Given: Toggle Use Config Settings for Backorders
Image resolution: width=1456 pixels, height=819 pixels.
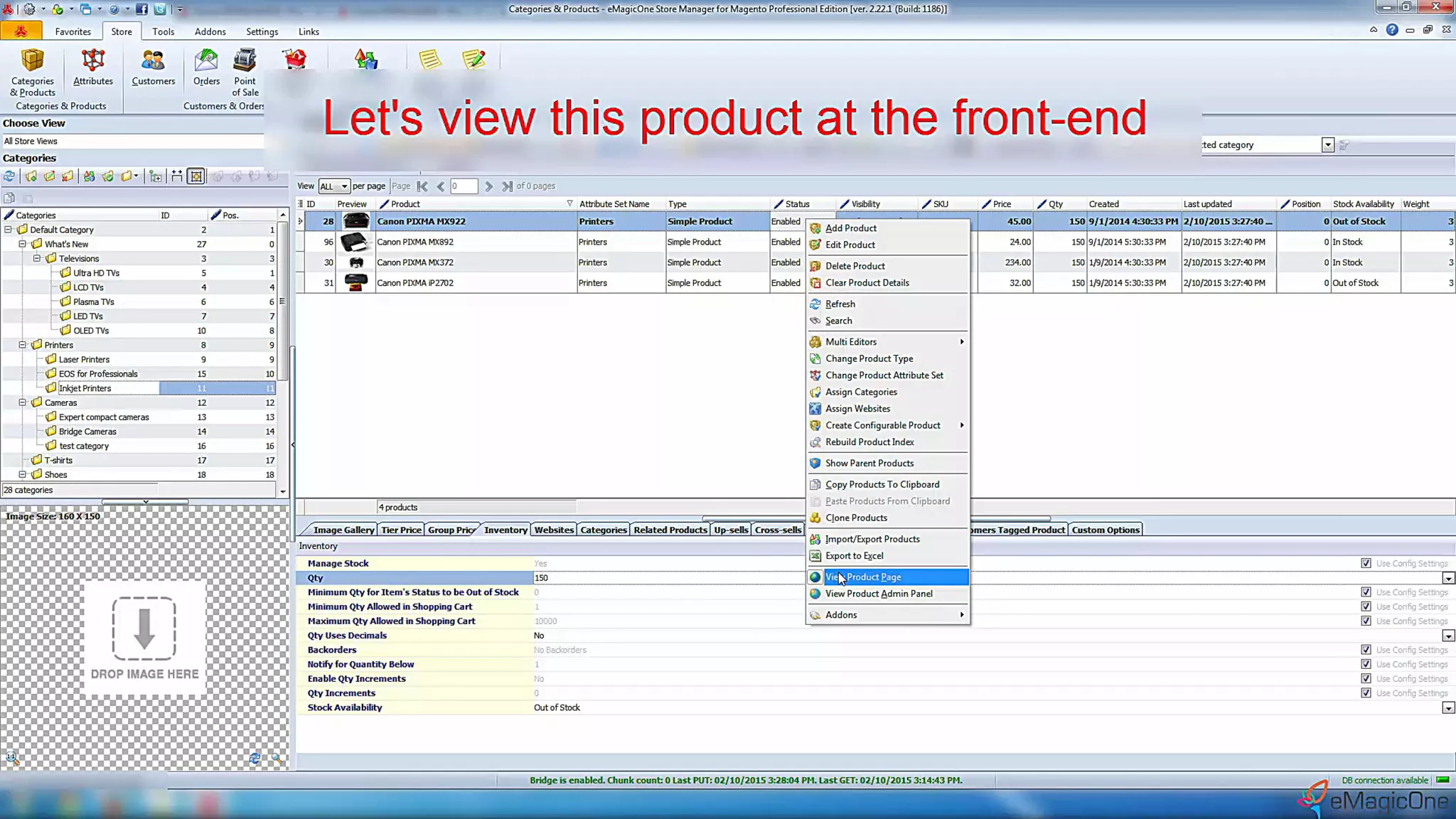Looking at the screenshot, I should click(1366, 650).
